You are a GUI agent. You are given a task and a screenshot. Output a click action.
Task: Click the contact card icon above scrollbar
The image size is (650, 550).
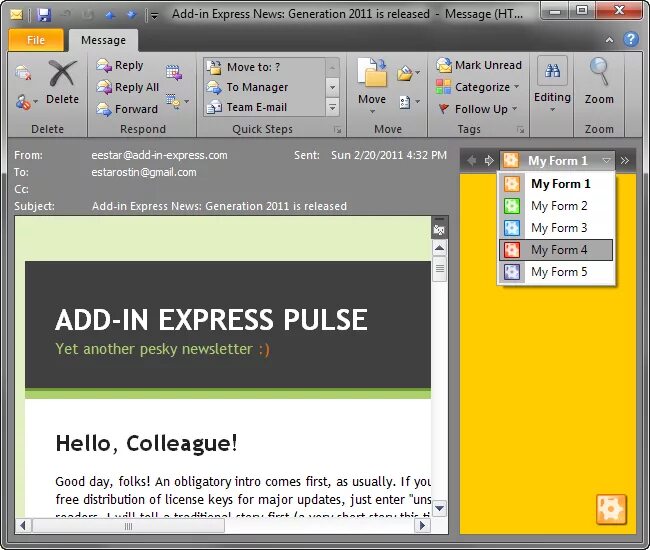click(439, 228)
